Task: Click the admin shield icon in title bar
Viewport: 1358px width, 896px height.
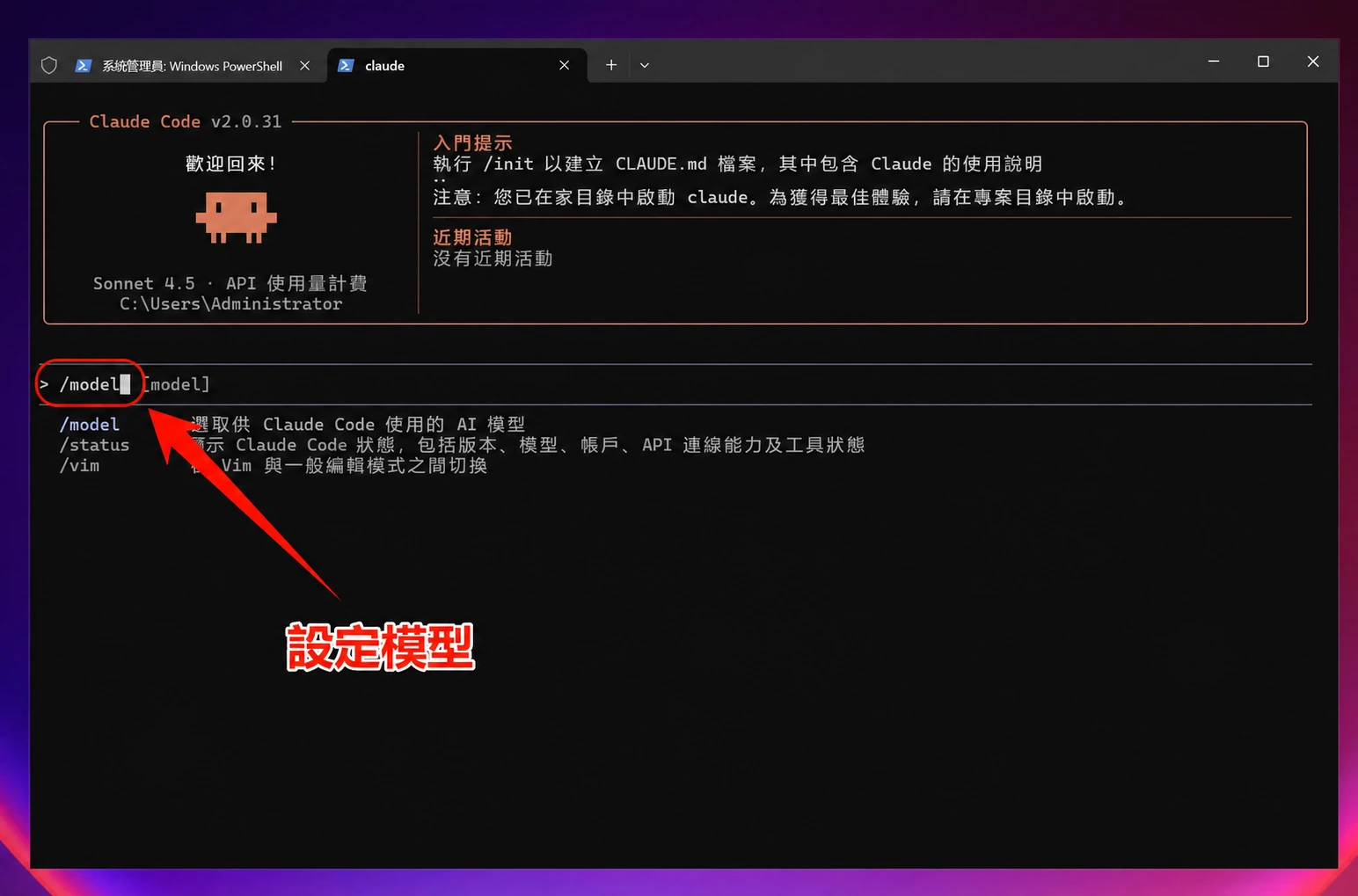Action: click(49, 65)
